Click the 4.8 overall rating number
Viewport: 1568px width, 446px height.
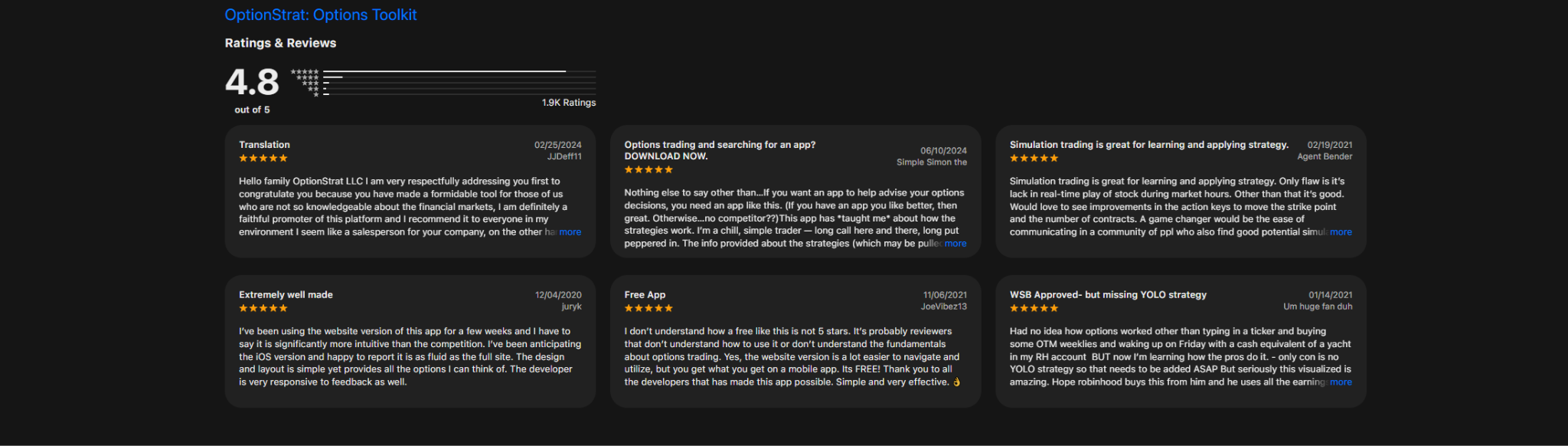click(252, 82)
